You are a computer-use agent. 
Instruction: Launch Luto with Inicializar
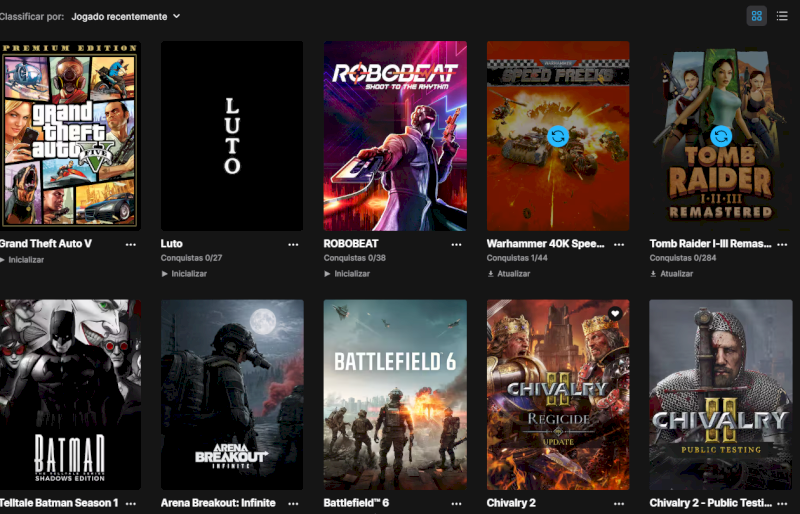(184, 274)
